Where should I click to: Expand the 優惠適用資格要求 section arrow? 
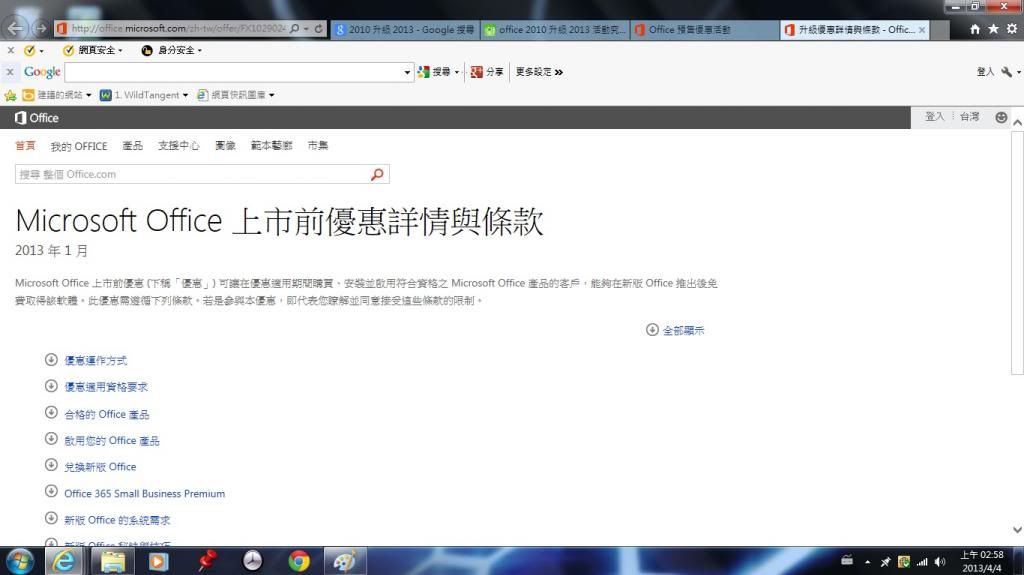tap(51, 386)
